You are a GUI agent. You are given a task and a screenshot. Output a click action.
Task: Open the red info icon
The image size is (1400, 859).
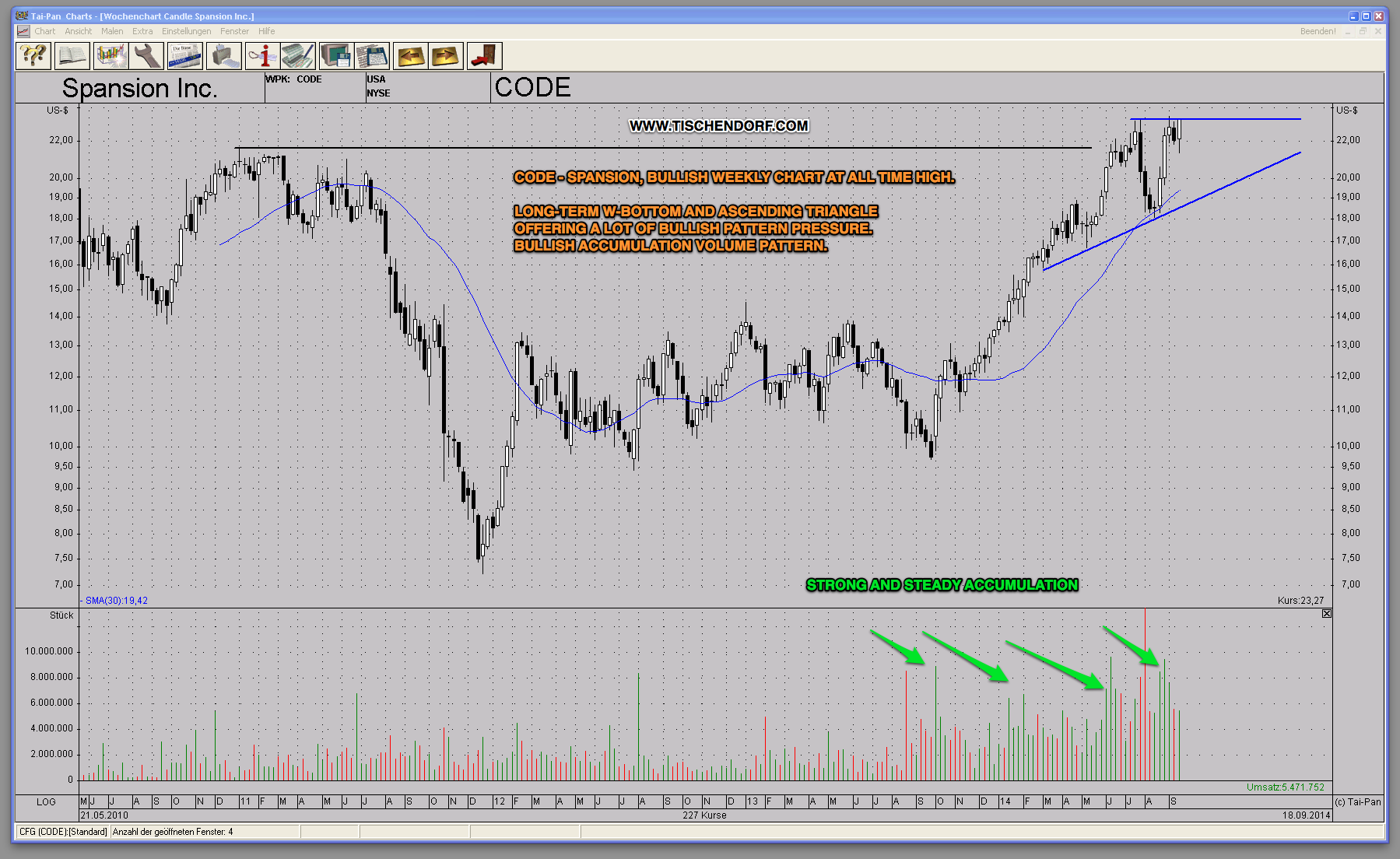(262, 56)
